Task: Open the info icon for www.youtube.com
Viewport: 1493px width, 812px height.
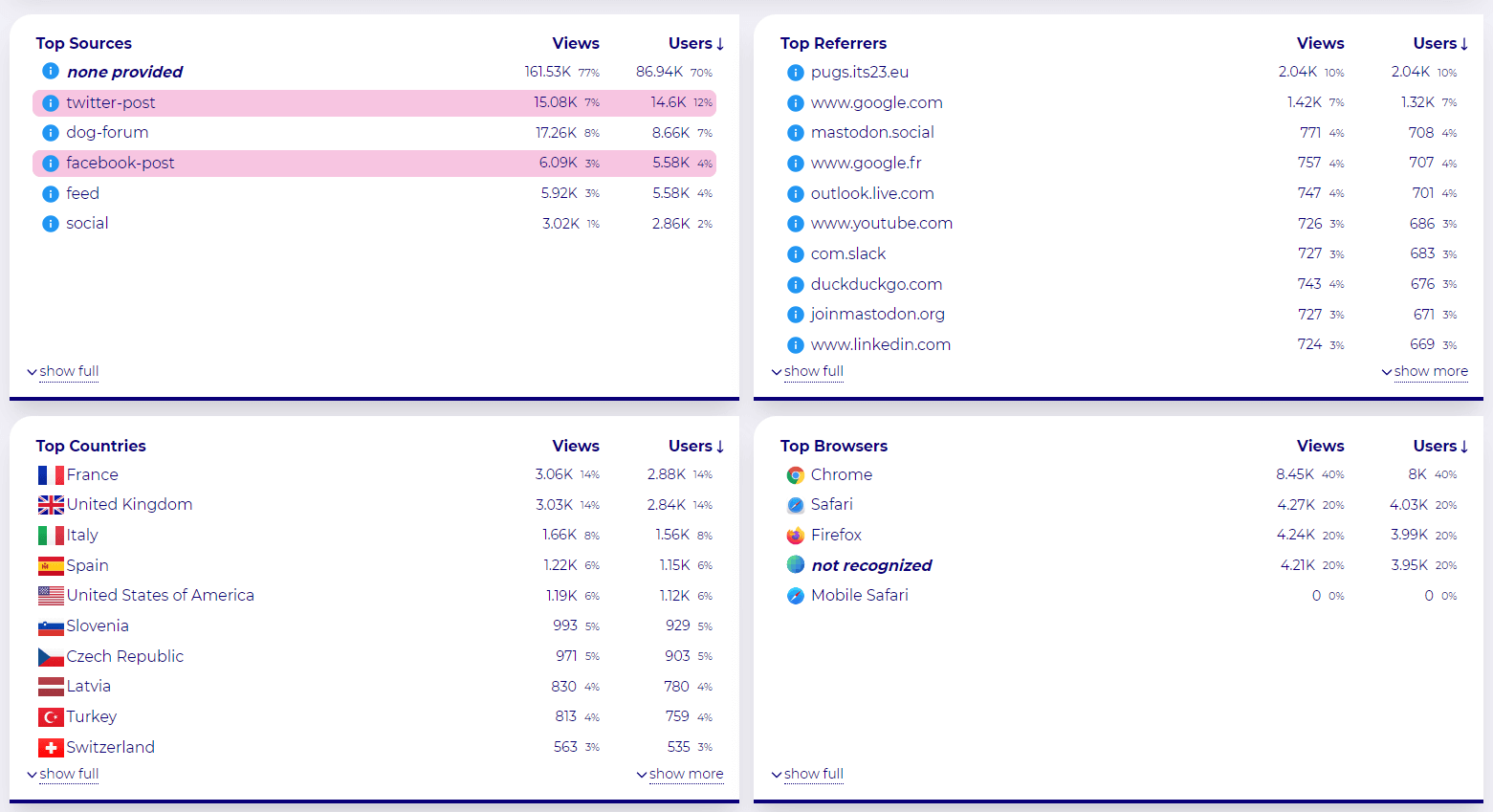Action: pos(795,224)
